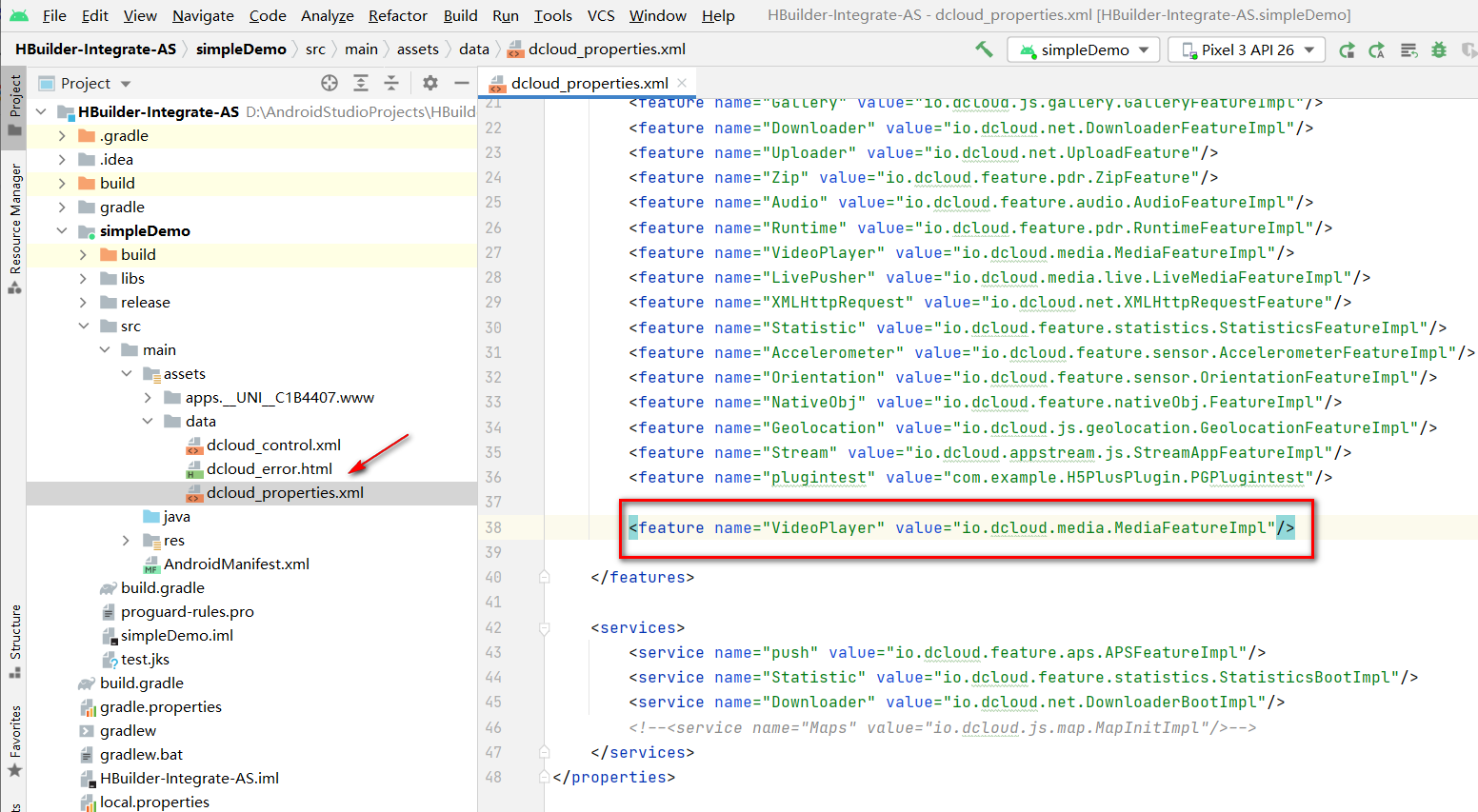The height and width of the screenshot is (812, 1478).
Task: Click the restore layout lines toolbar icon
Action: [1408, 50]
